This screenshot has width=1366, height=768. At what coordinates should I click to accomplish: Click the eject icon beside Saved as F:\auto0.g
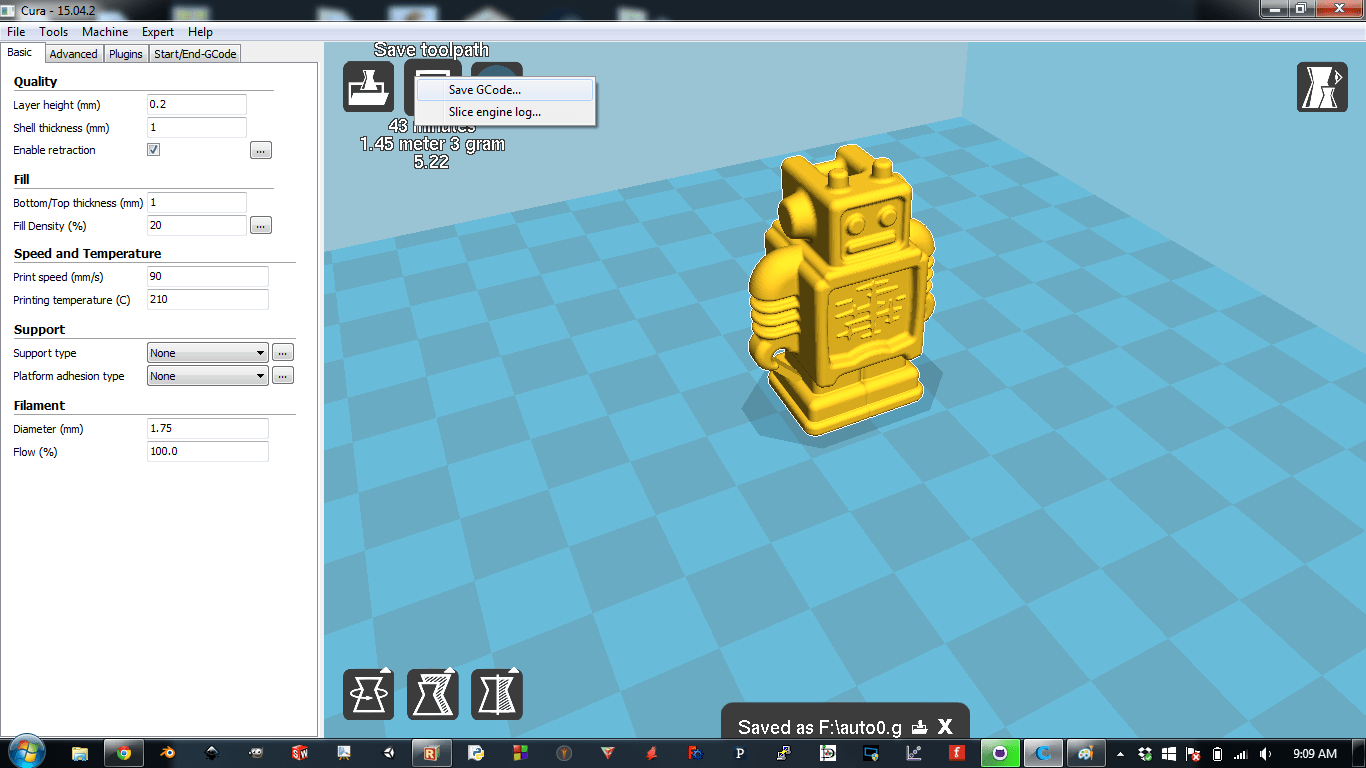coord(920,727)
